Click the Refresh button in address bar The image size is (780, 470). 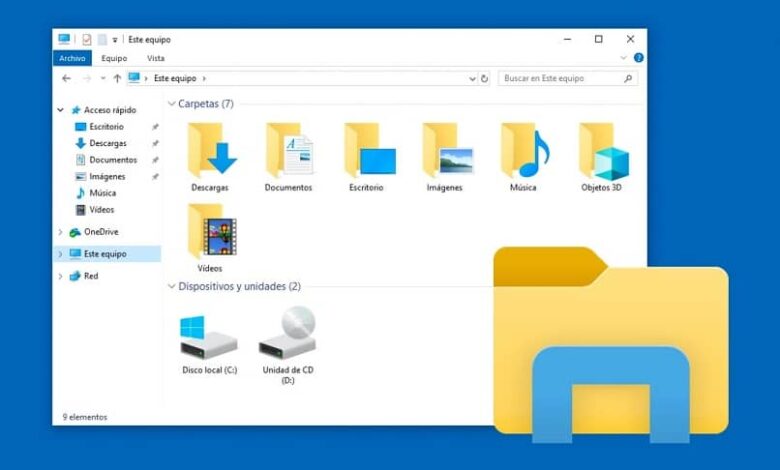[484, 79]
